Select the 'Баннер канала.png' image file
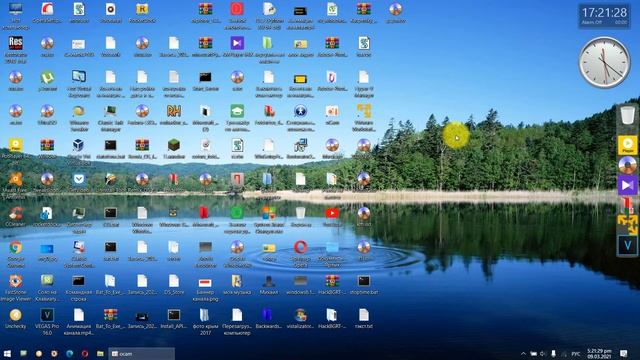640x360 pixels. point(205,282)
